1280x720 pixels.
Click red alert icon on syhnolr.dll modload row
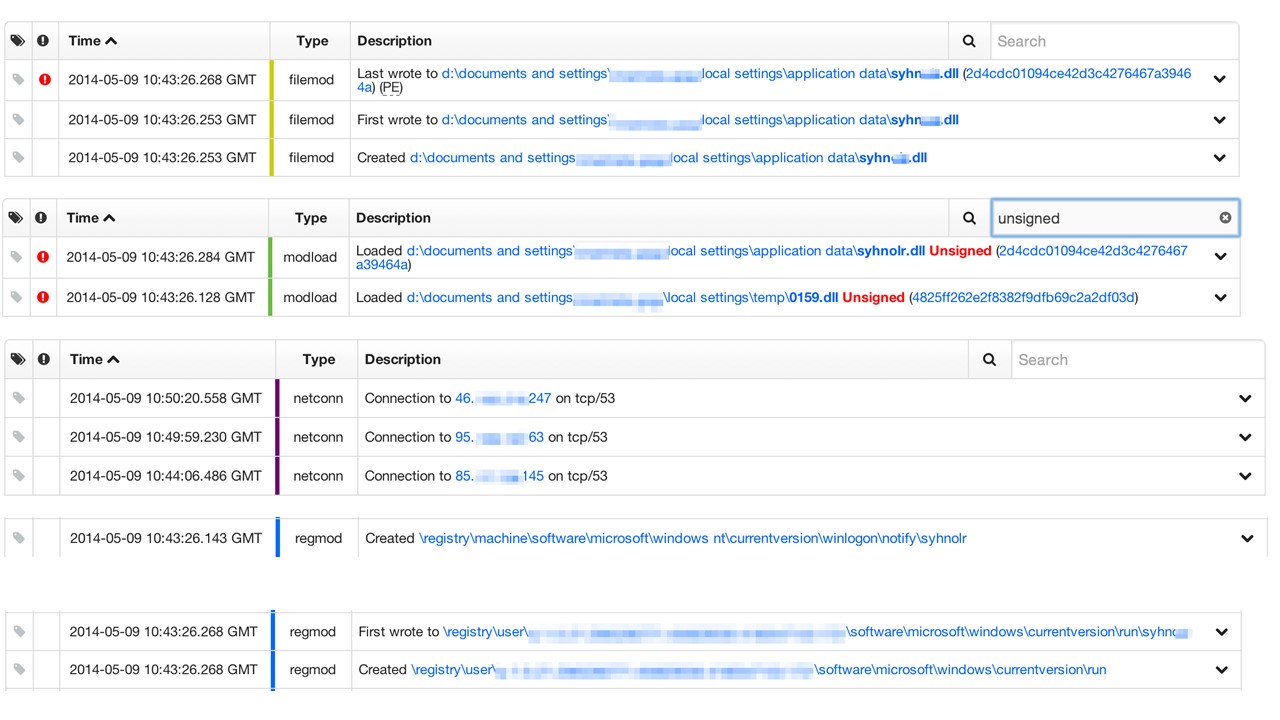[x=43, y=257]
